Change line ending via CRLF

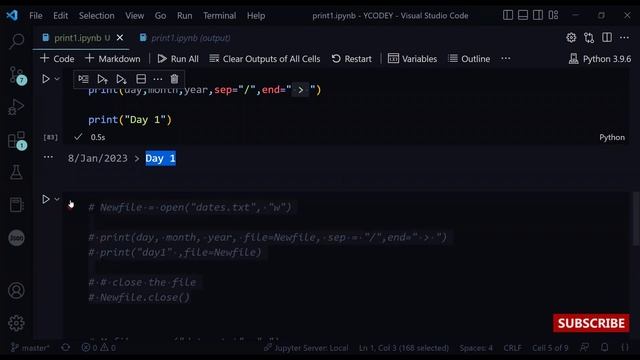(512, 348)
